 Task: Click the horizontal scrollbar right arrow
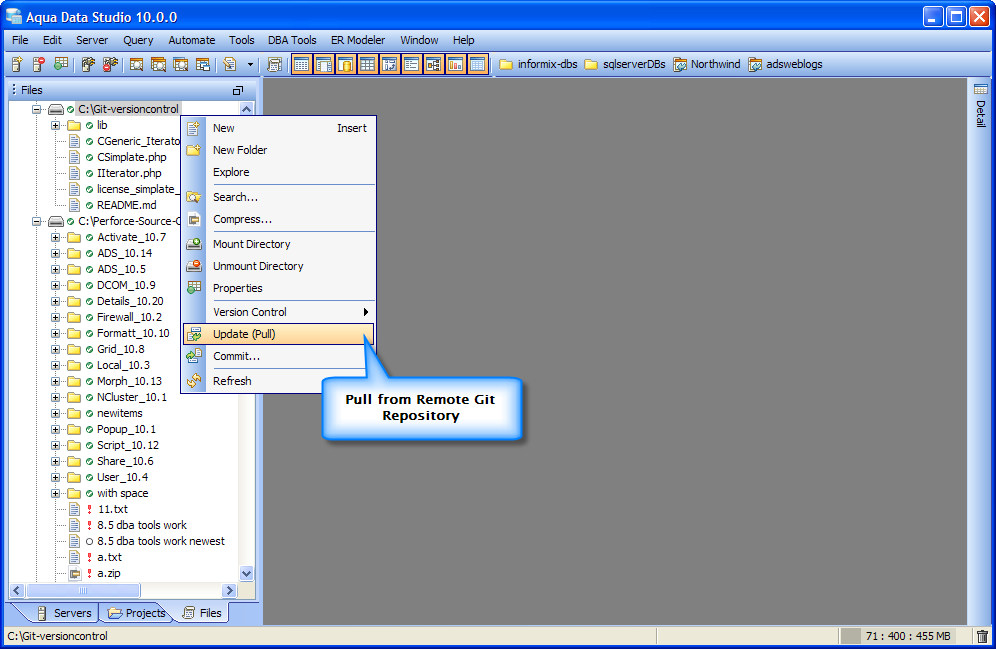[230, 591]
